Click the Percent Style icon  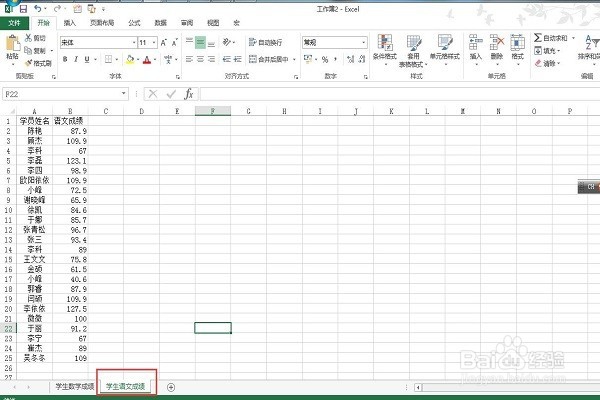(x=325, y=59)
